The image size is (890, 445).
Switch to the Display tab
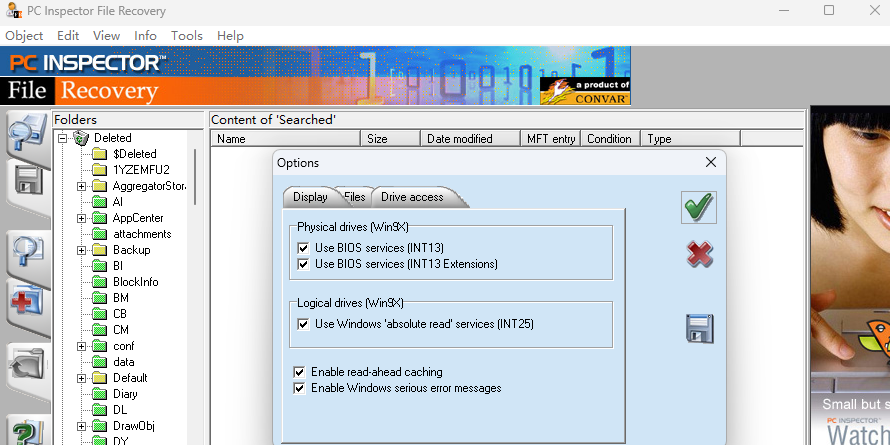pyautogui.click(x=310, y=197)
